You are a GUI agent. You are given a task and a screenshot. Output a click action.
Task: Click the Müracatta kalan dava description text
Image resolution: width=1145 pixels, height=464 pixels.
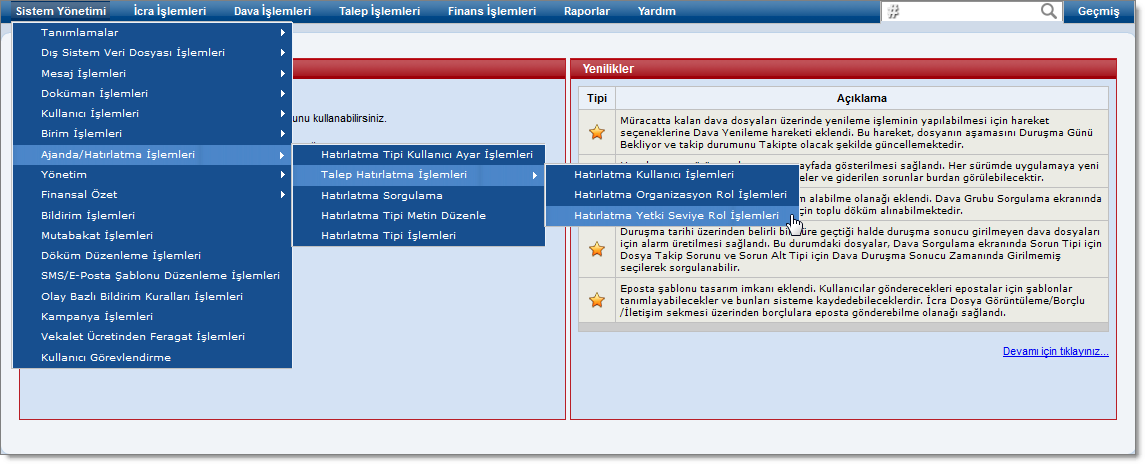pos(855,132)
